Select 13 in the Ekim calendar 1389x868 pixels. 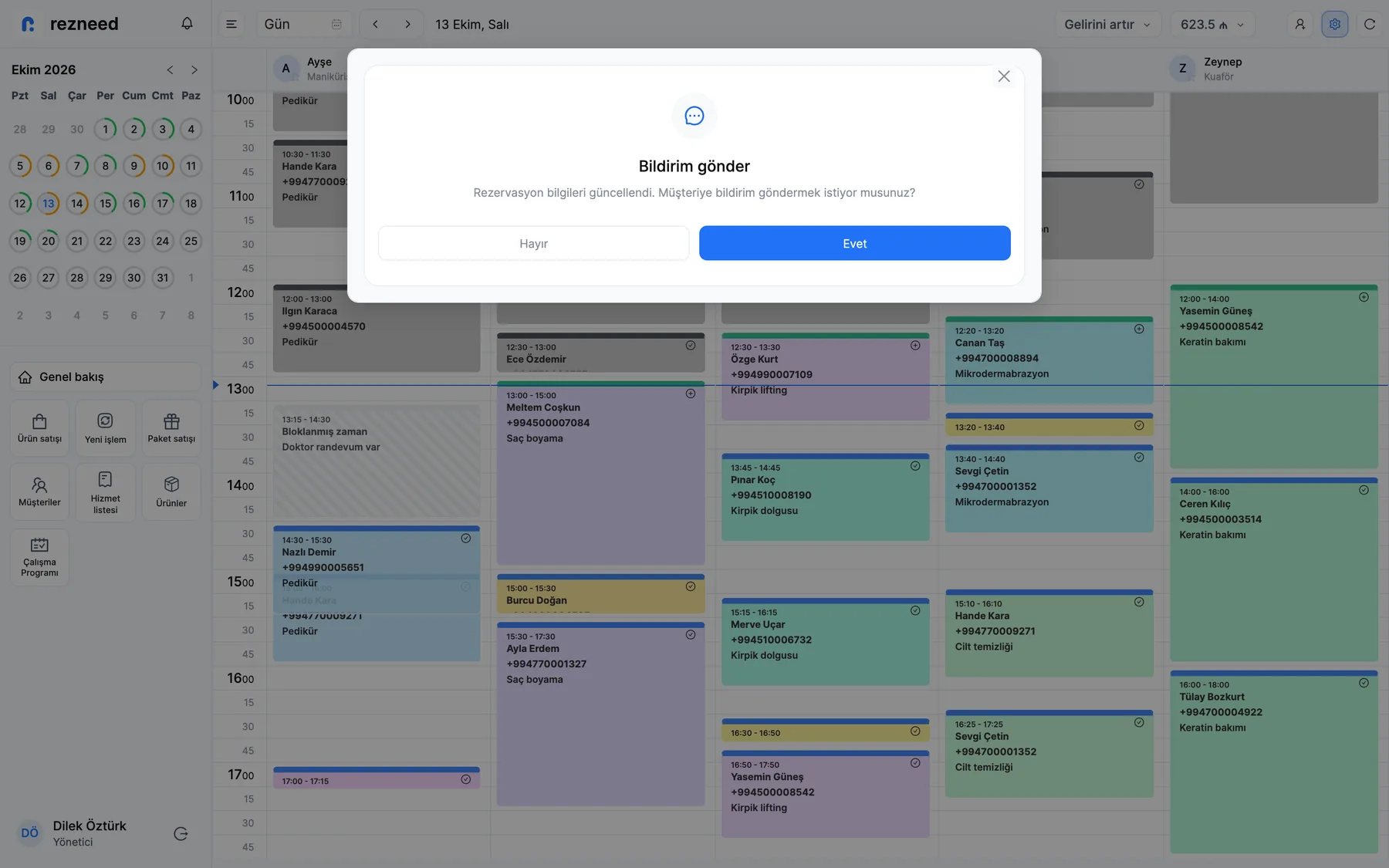click(x=49, y=204)
